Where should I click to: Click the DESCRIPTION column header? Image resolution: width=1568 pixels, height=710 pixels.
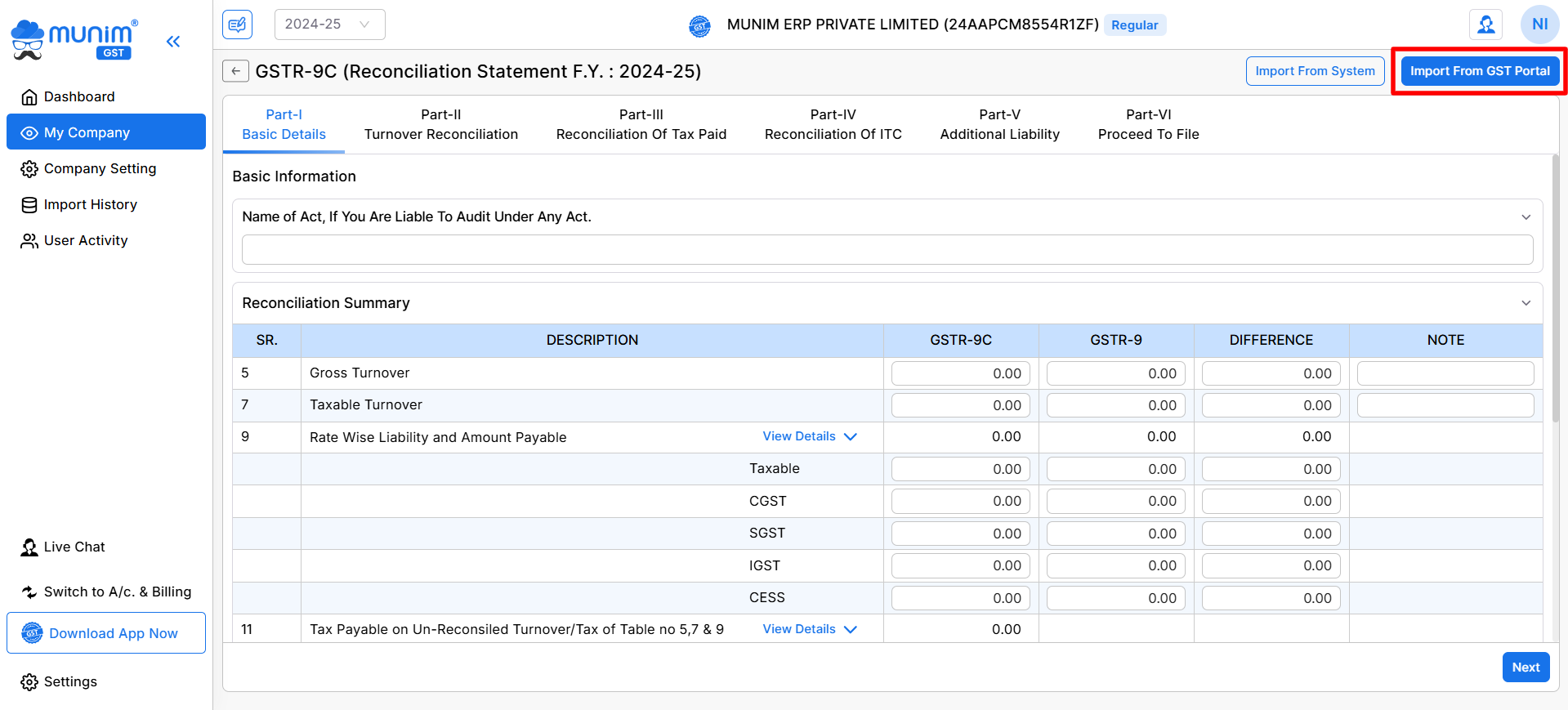(592, 340)
